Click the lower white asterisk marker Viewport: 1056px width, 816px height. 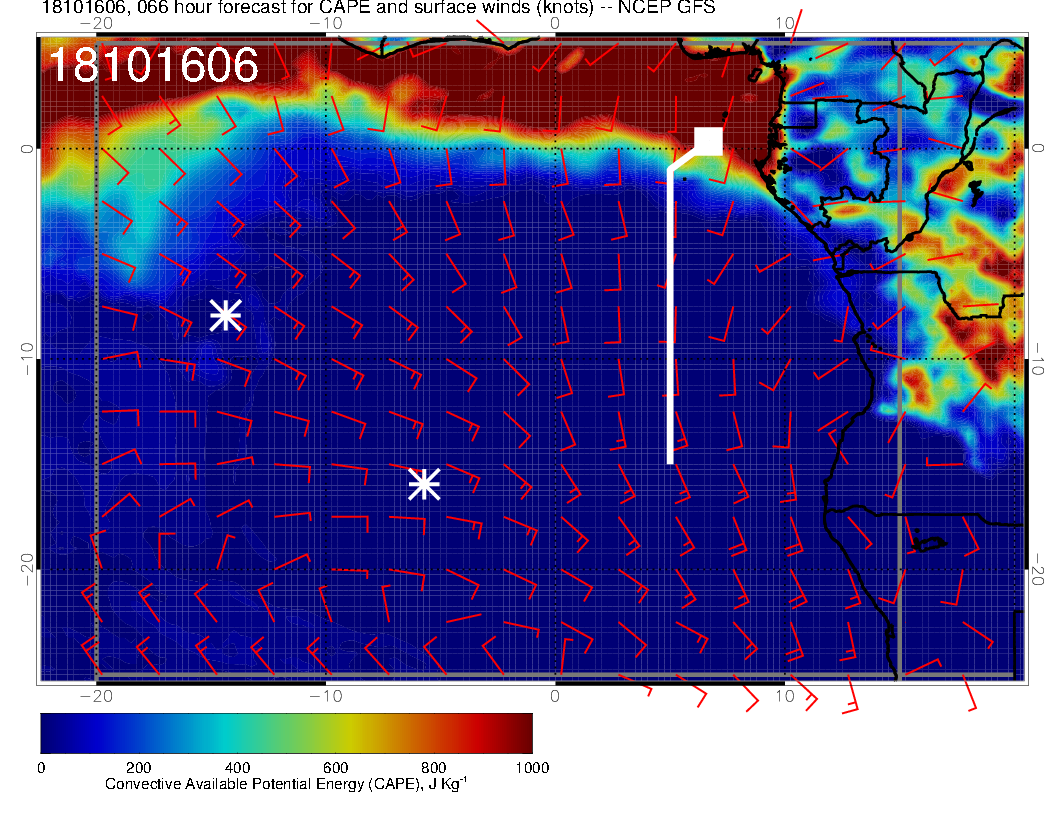(424, 484)
